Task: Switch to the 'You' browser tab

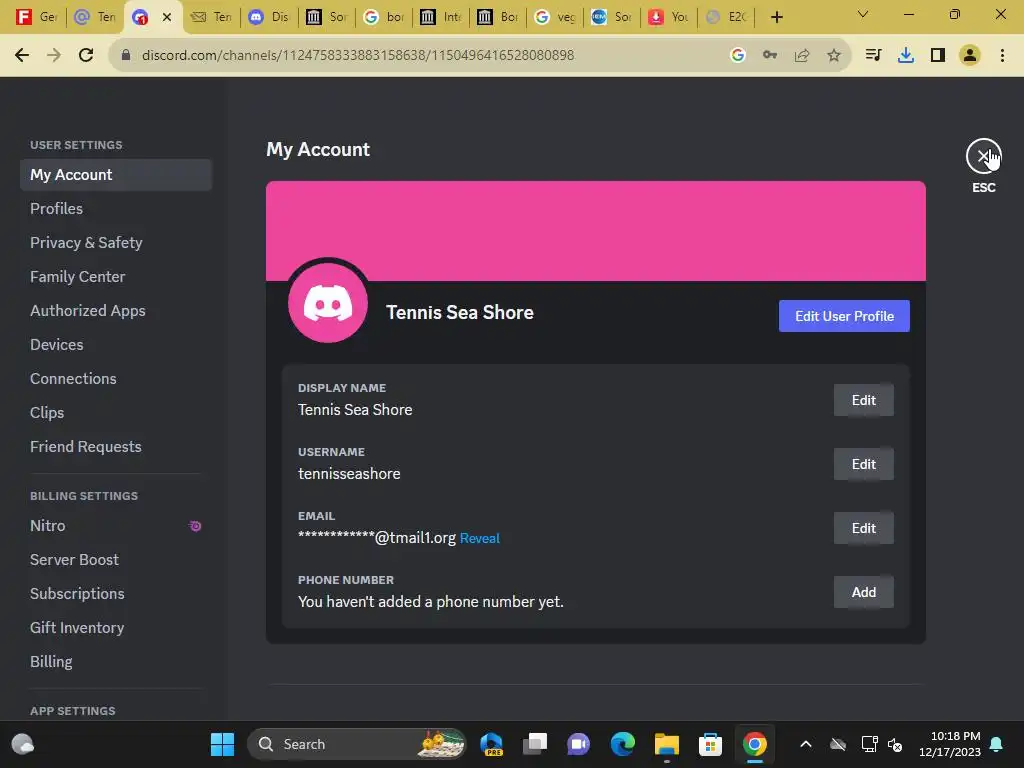Action: 669,17
